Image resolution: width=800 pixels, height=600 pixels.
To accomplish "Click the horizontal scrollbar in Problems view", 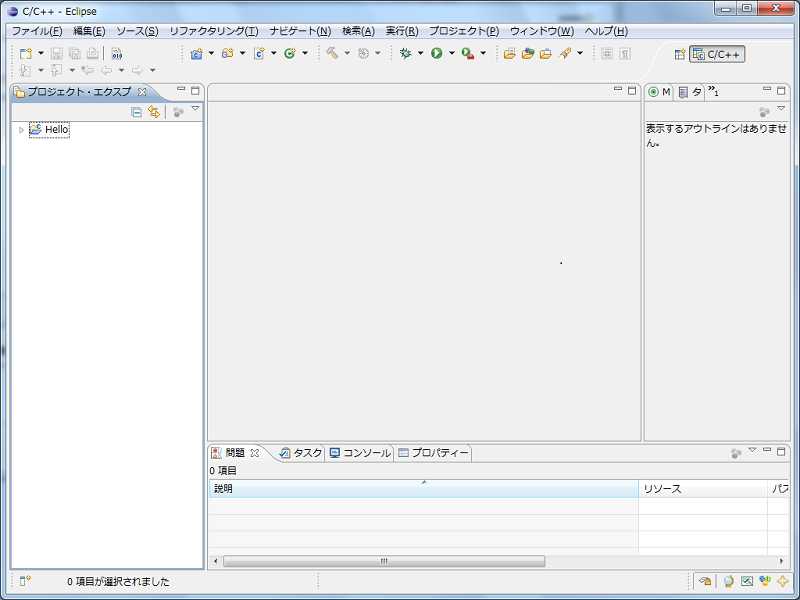I will tap(383, 561).
